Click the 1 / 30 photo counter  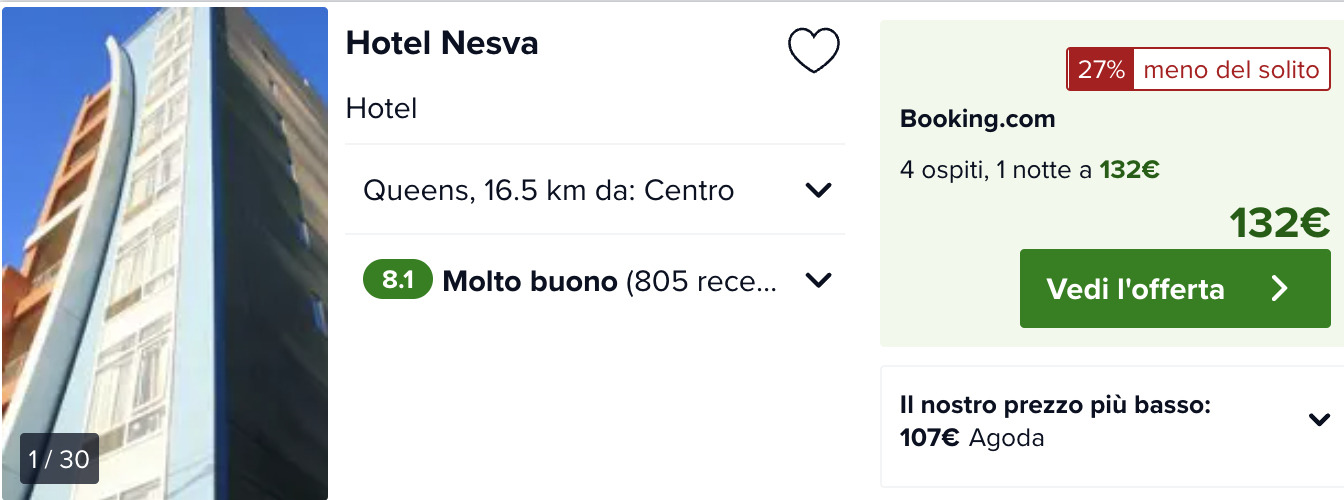(59, 459)
